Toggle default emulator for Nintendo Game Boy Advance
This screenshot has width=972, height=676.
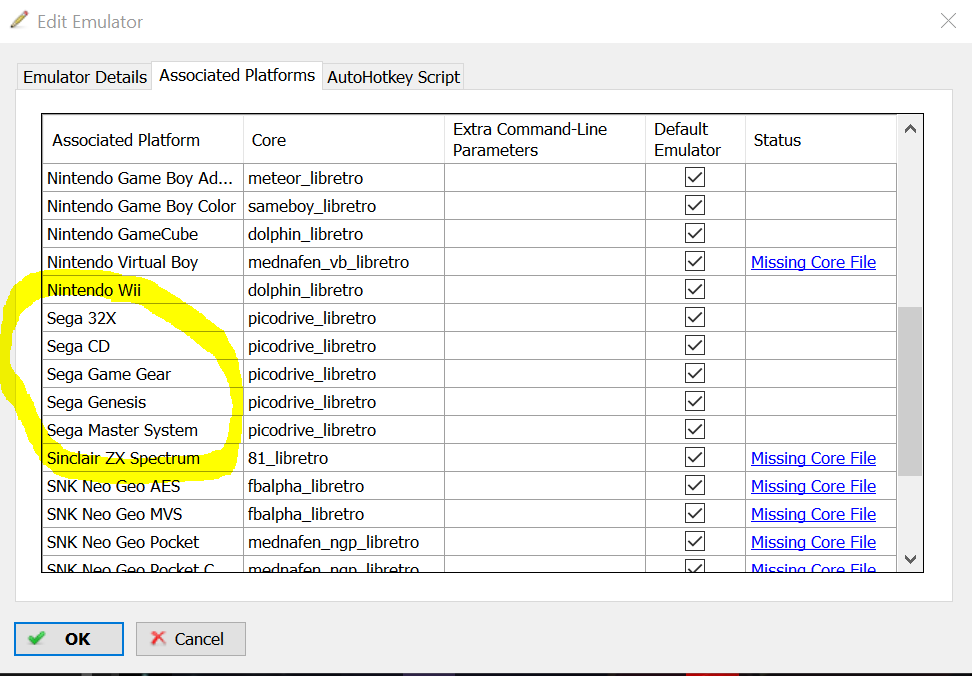695,177
